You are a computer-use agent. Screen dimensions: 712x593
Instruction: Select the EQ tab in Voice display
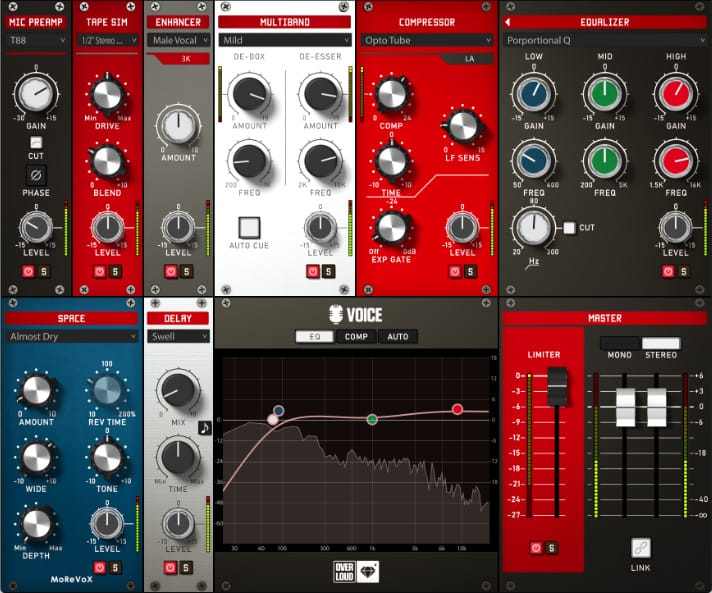point(315,336)
